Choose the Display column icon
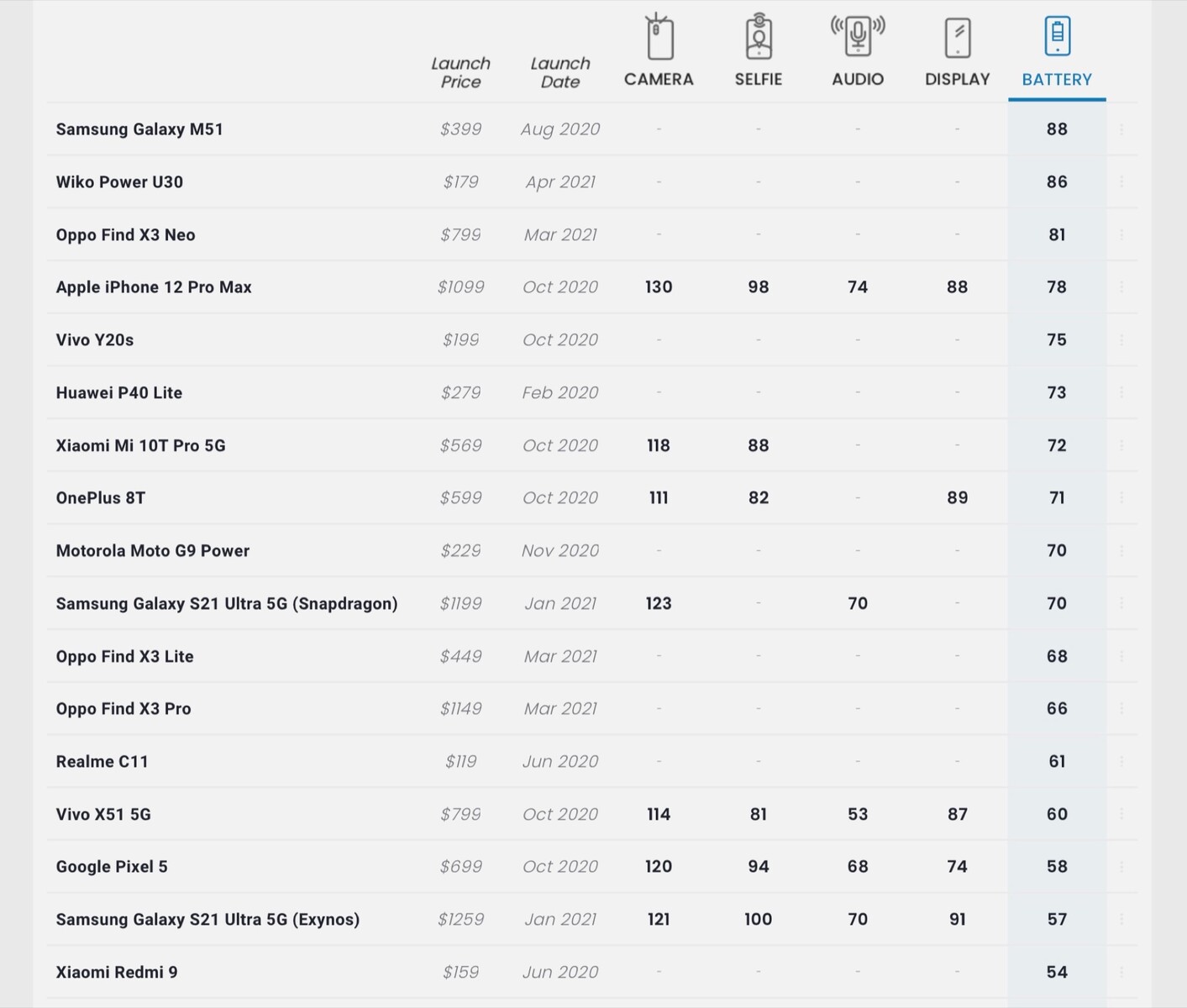Screen dimensions: 1187x1008 [x=958, y=38]
